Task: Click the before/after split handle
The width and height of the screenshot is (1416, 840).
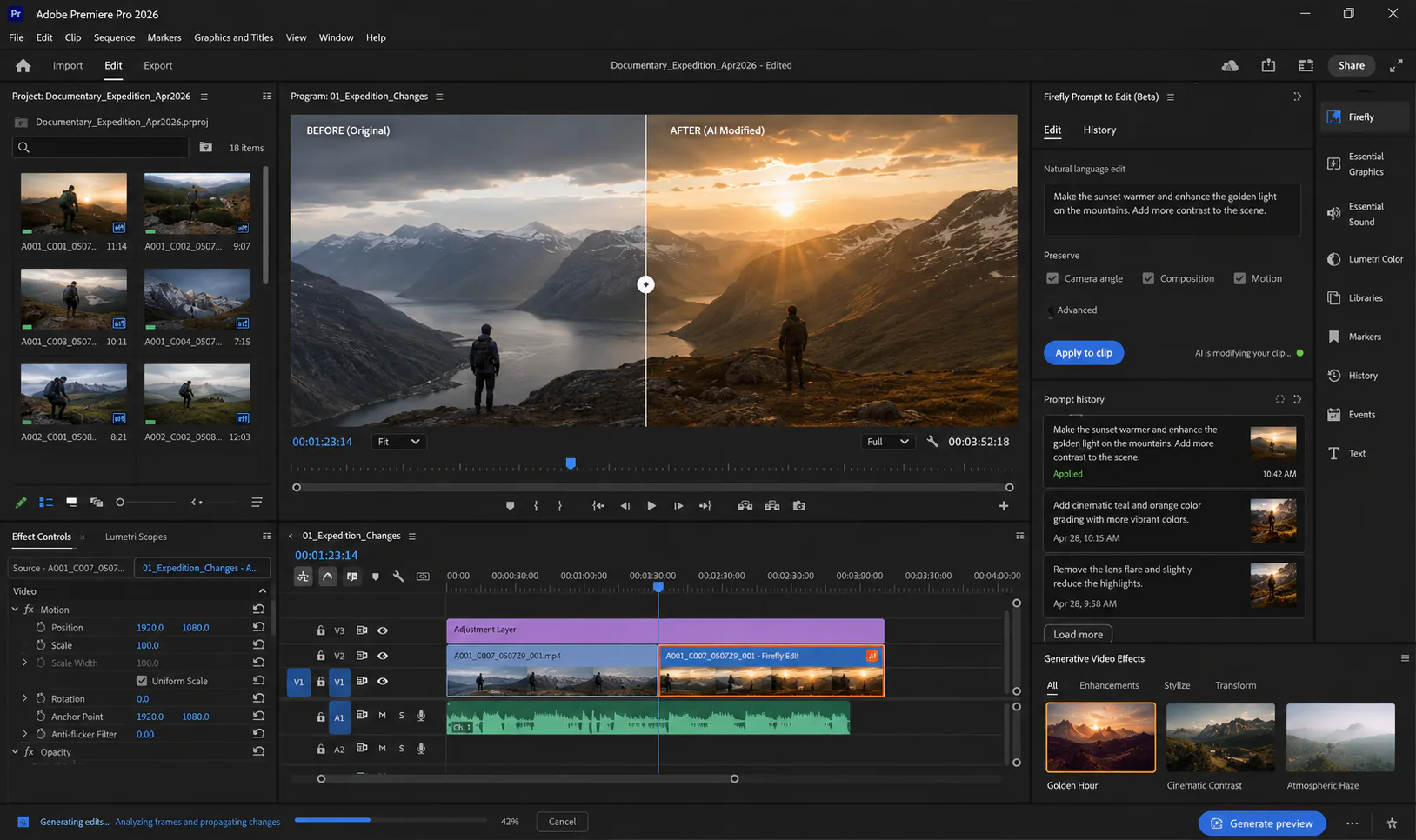Action: pos(645,284)
